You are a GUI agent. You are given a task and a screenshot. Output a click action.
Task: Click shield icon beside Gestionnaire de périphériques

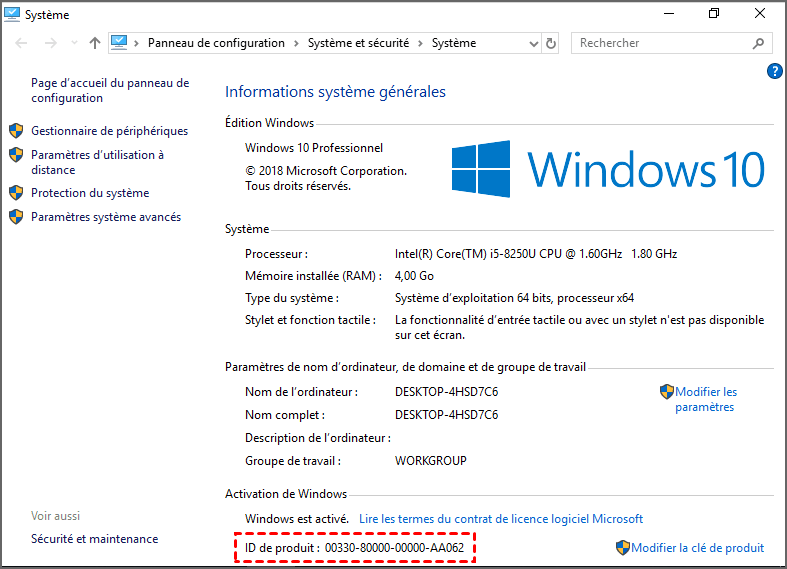[x=16, y=130]
